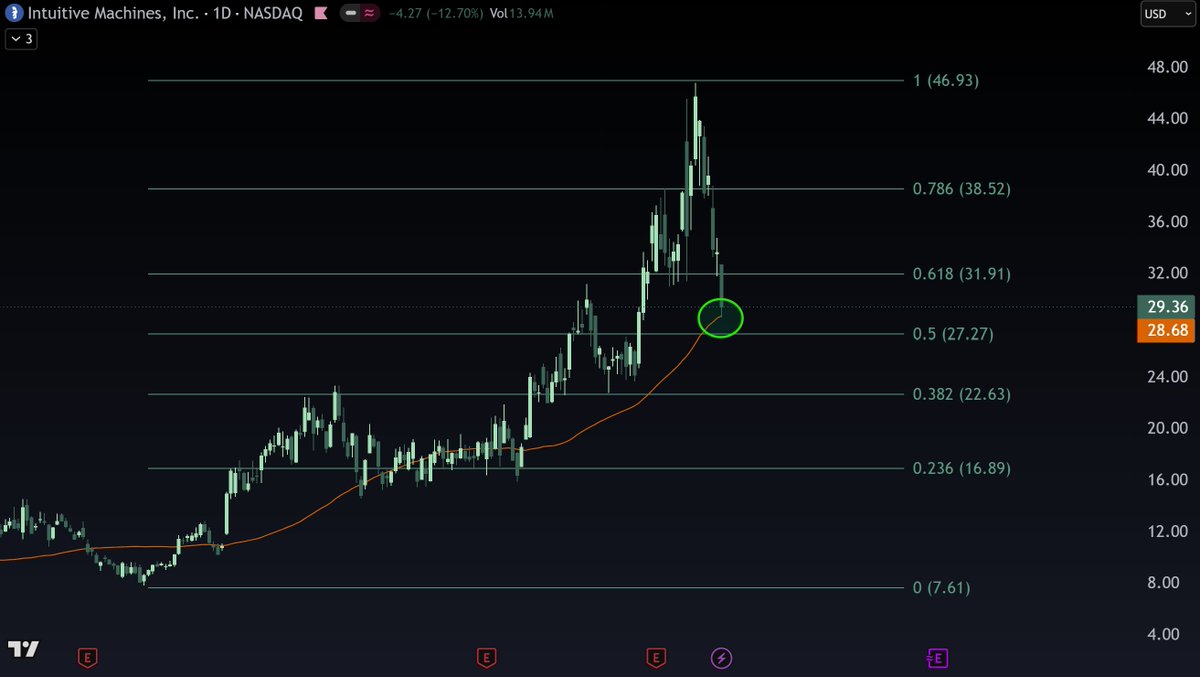The image size is (1200, 677).
Task: Collapse the indicators legend showing 3
Action: pos(21,39)
